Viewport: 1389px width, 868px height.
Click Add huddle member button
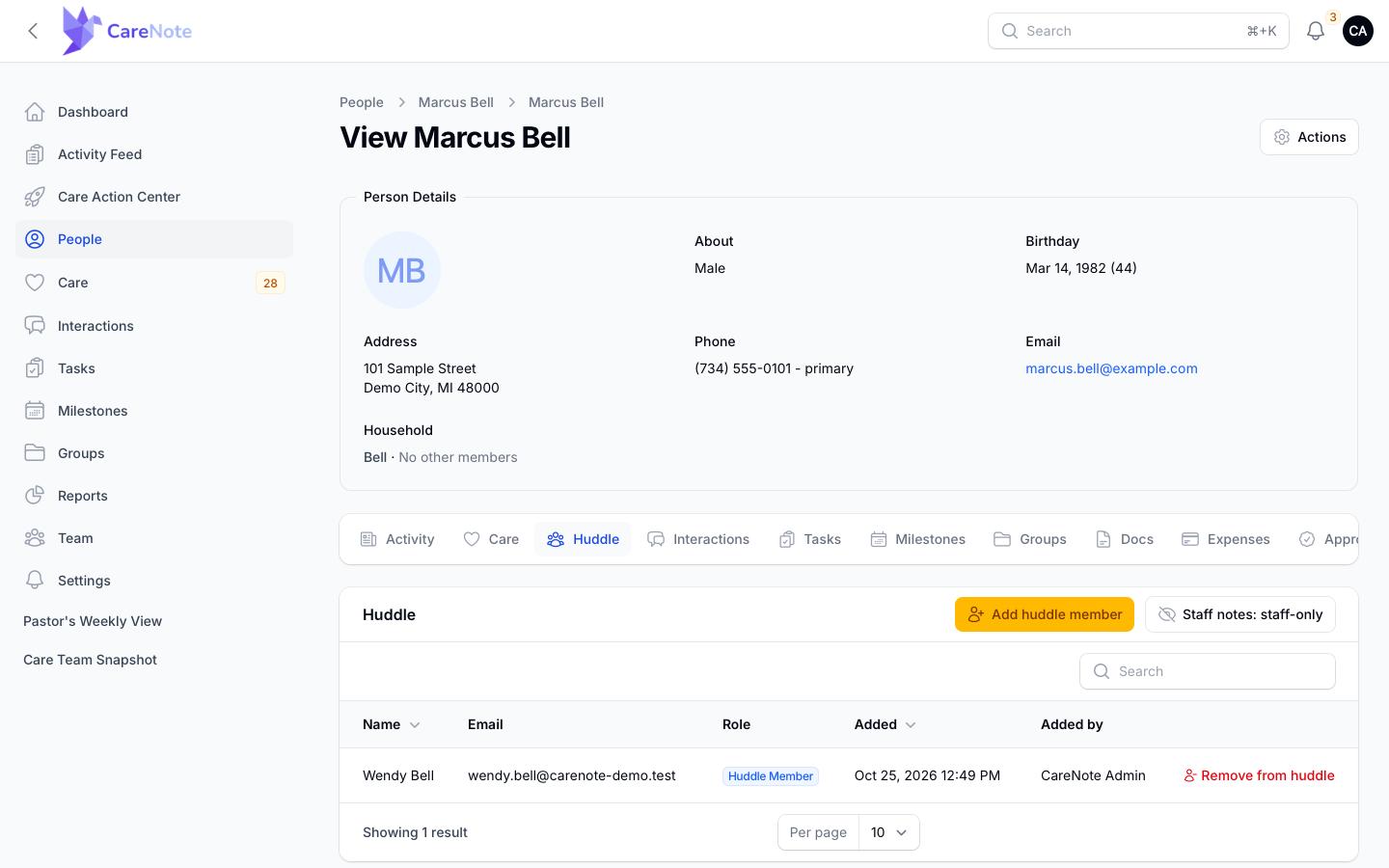1045,614
